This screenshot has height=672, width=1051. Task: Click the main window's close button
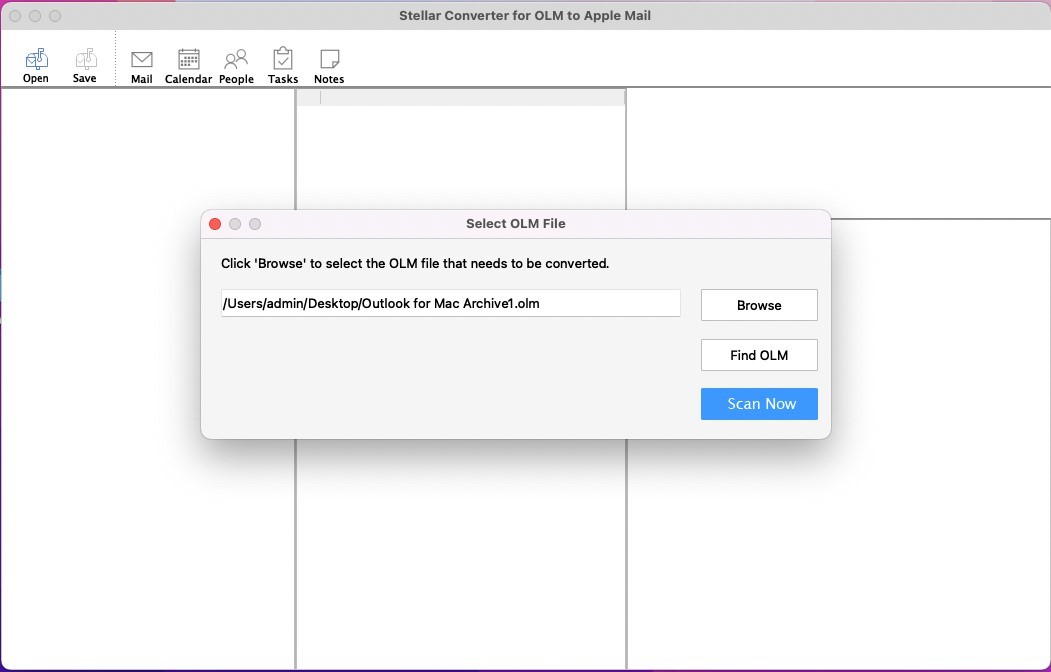point(15,16)
